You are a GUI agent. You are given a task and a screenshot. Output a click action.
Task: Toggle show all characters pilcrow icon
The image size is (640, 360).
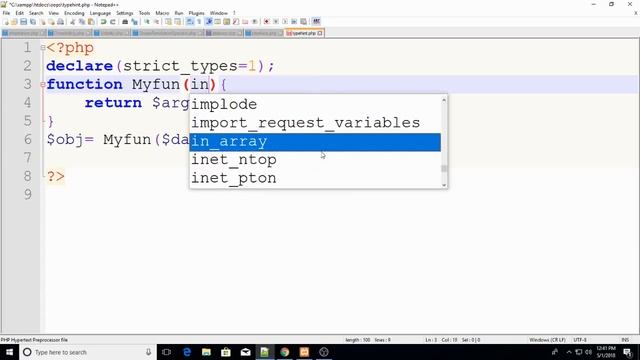(199, 21)
